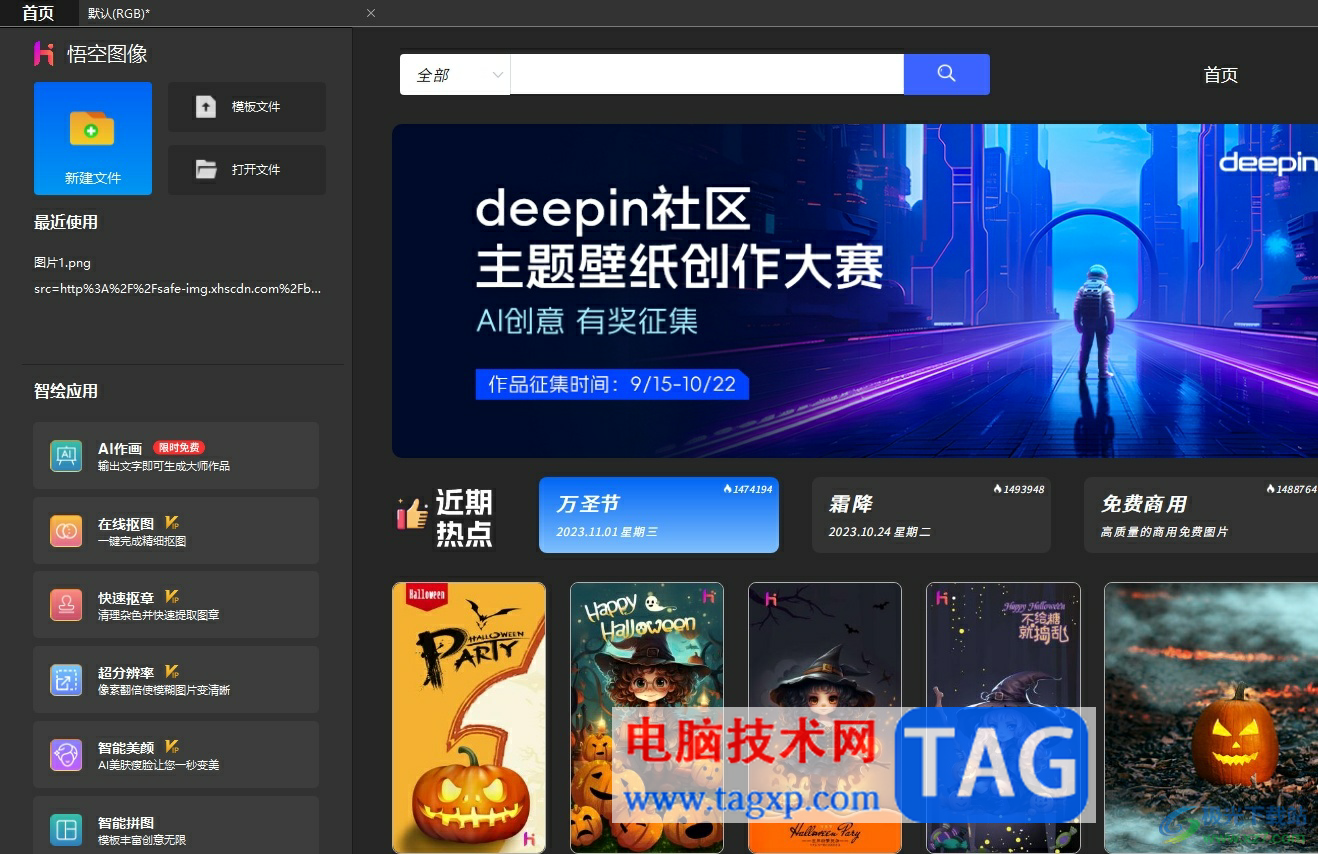Click the 1493948 popularity count on 霜降

click(1019, 489)
